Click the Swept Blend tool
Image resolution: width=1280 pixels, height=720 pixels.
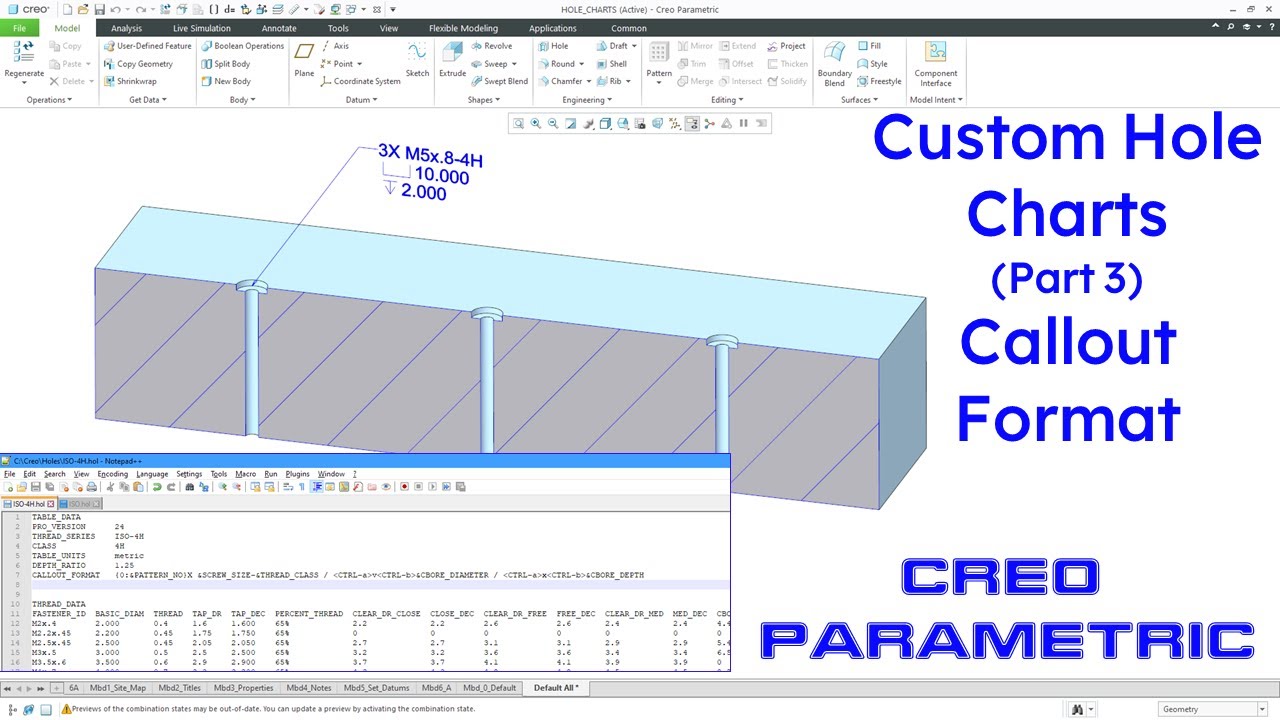click(x=499, y=82)
